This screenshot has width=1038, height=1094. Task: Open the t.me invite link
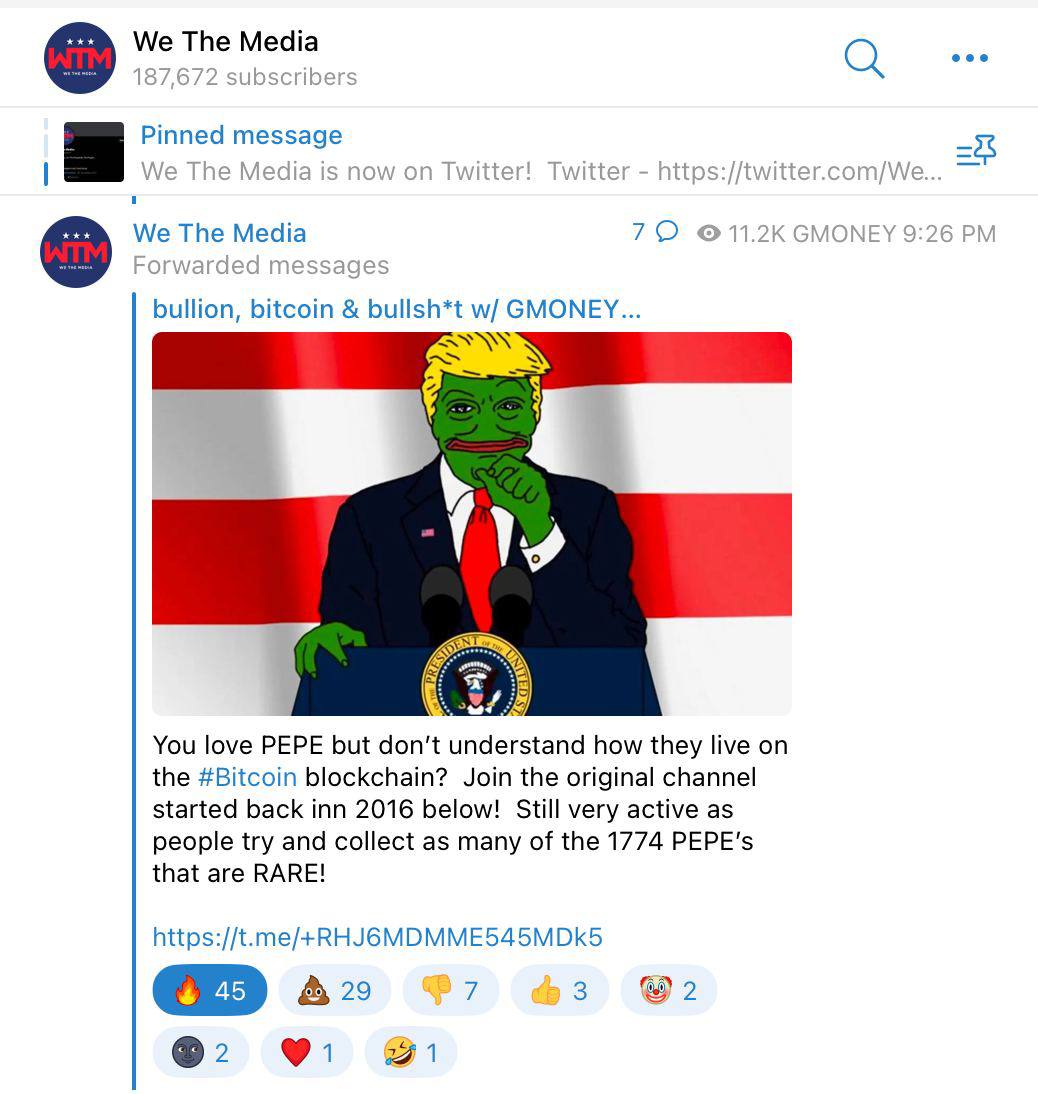point(377,937)
